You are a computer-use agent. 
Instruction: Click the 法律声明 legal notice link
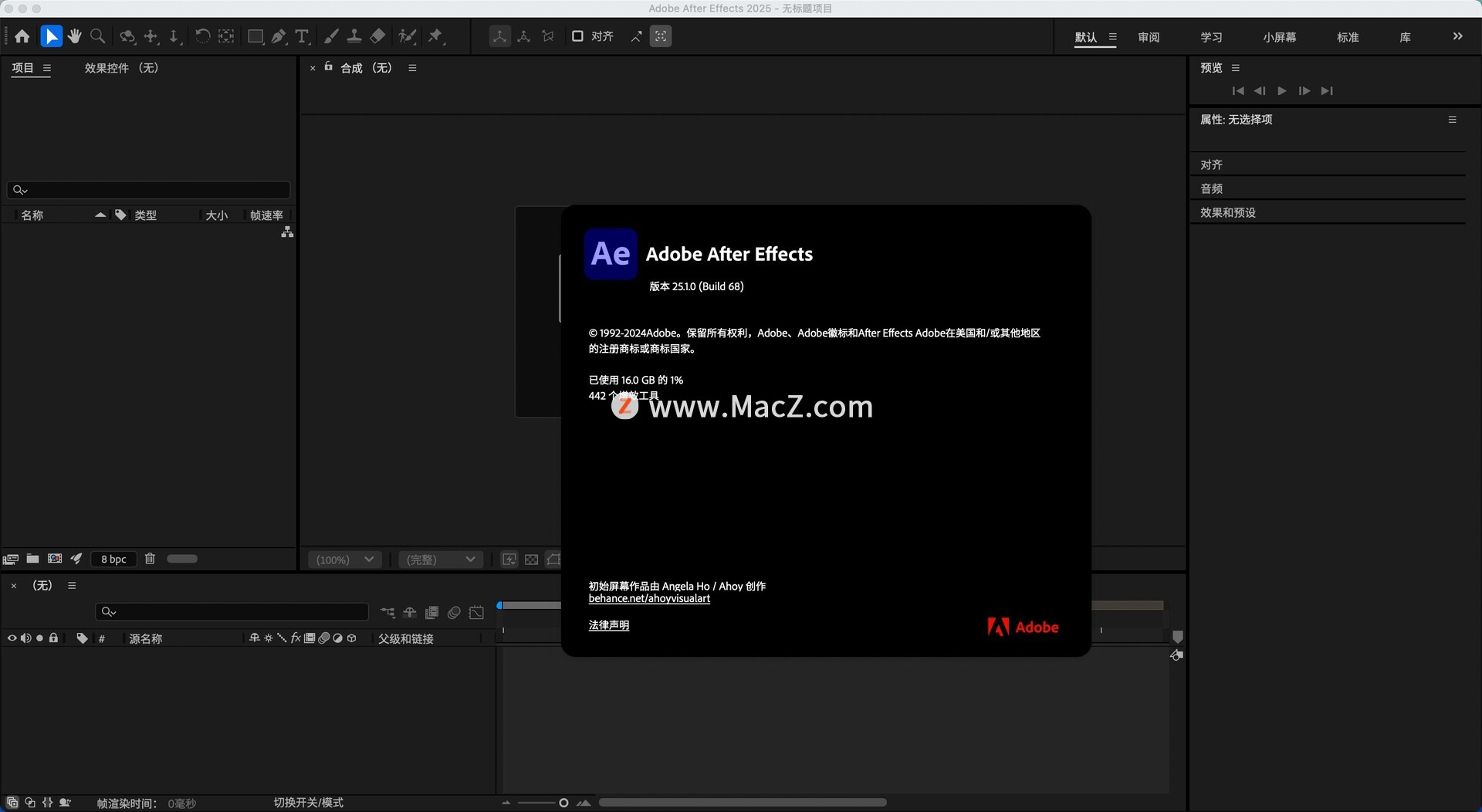click(x=608, y=625)
